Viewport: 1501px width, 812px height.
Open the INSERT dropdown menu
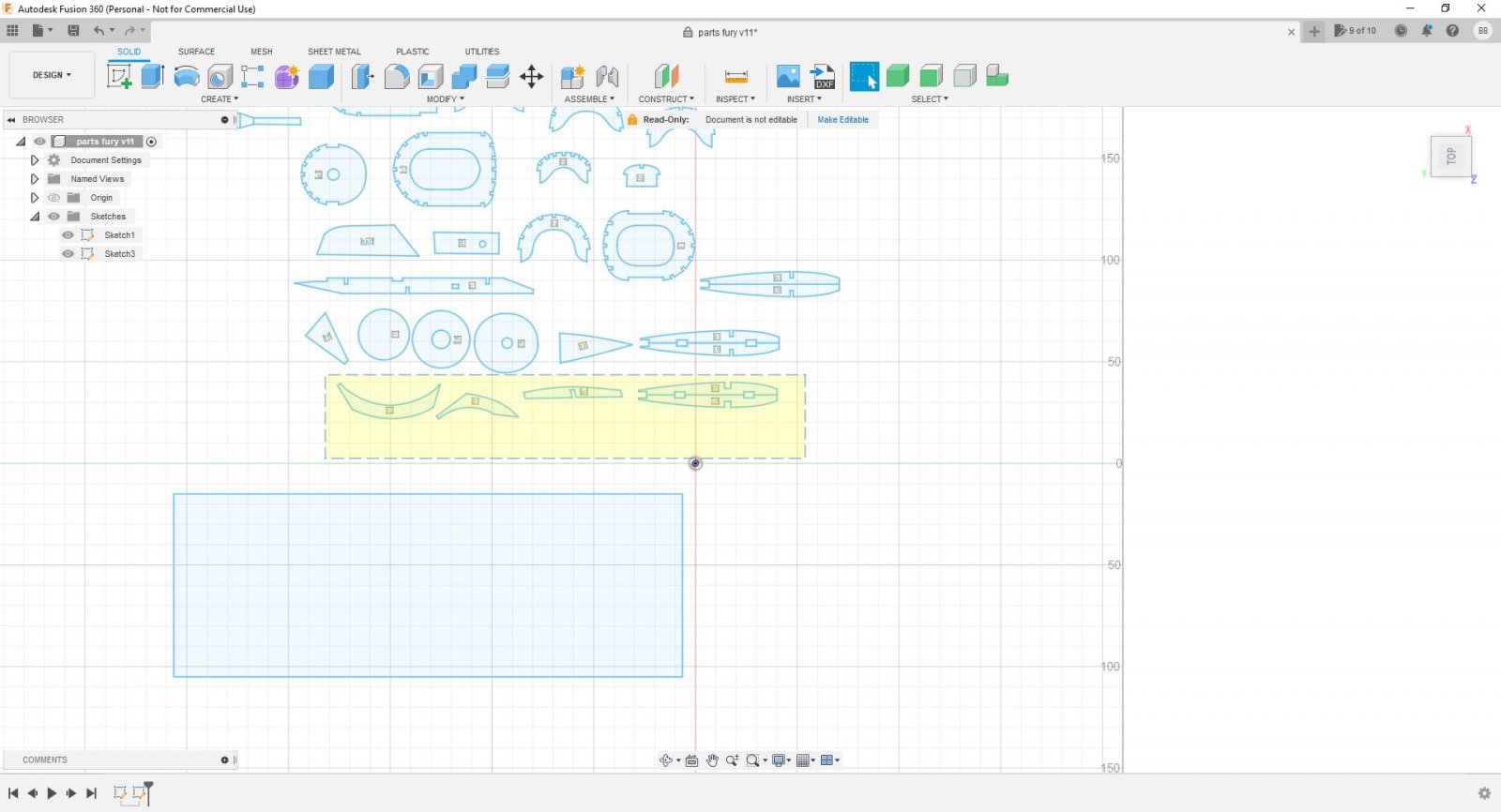pos(804,99)
